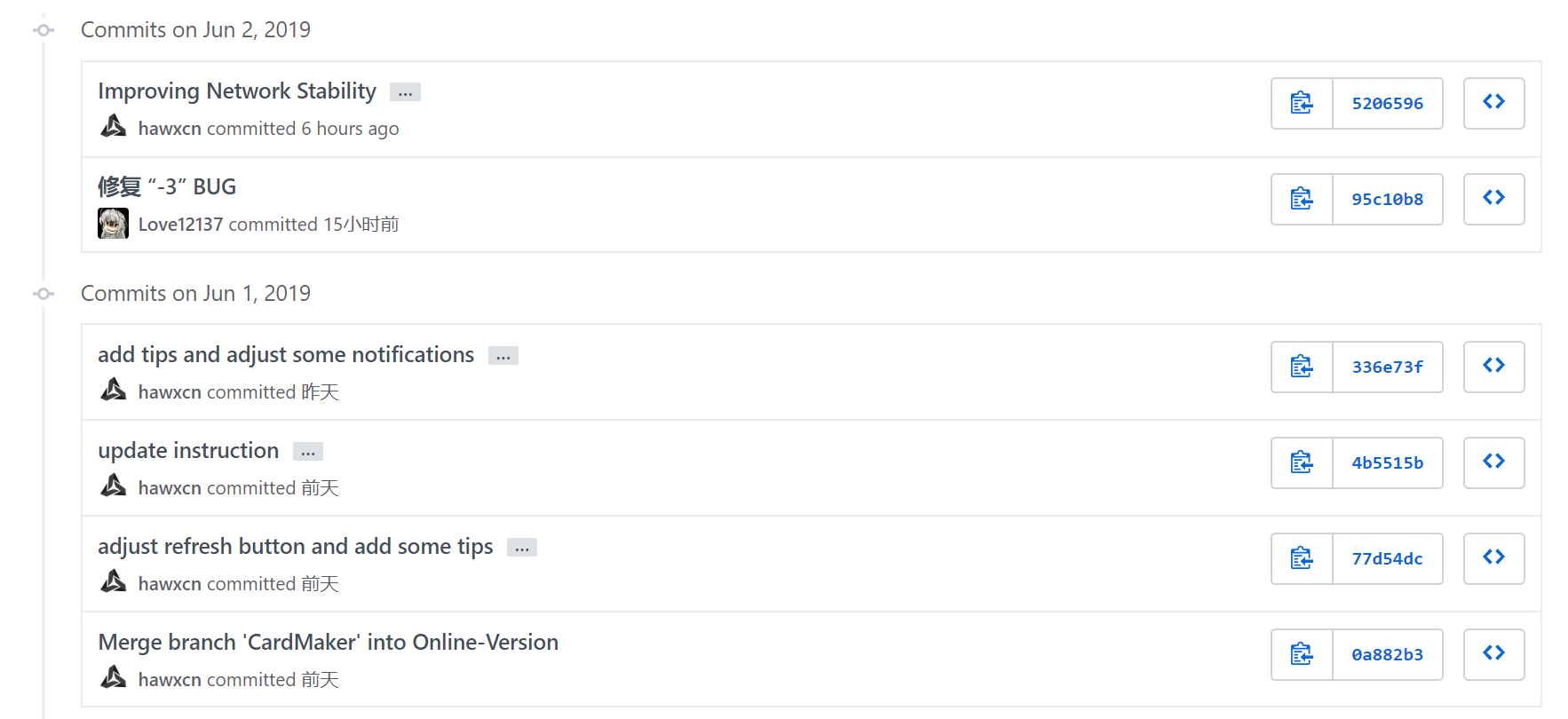Viewport: 1568px width, 719px height.
Task: Expand add tips commit description ellipsis
Action: pos(503,356)
